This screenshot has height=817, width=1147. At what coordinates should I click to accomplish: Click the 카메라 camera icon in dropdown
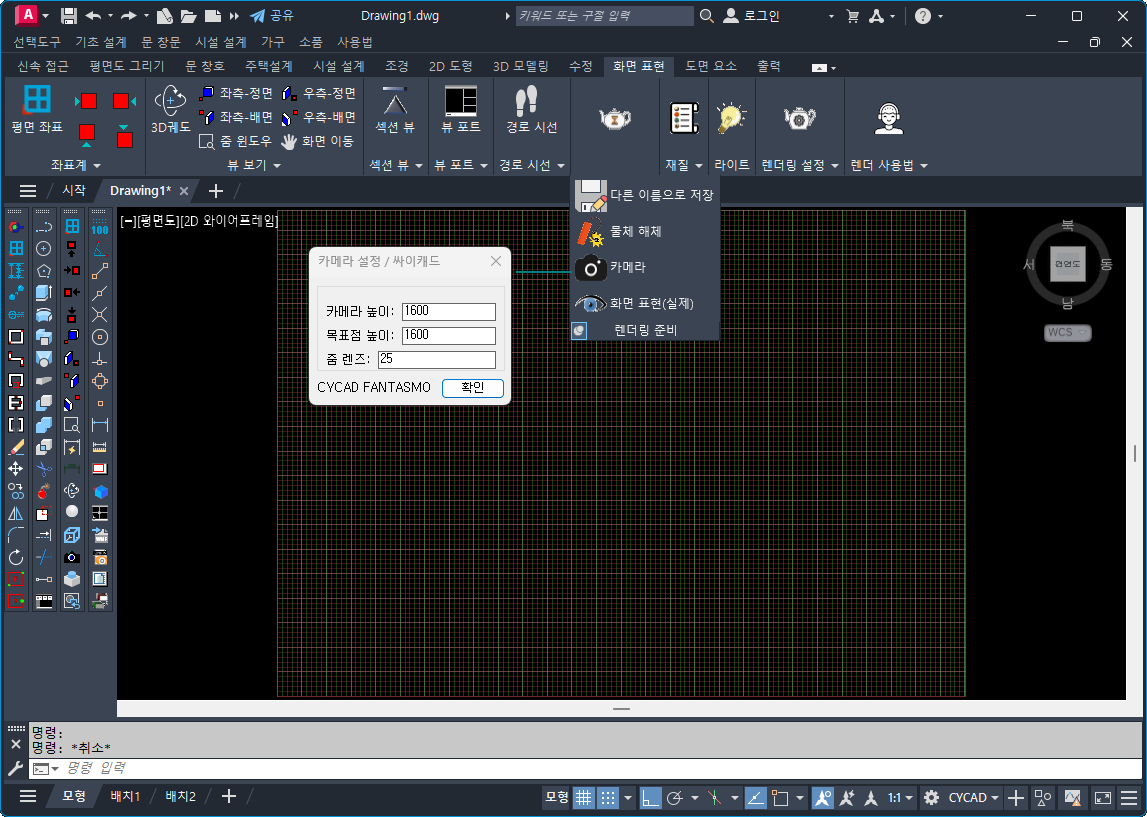[591, 268]
